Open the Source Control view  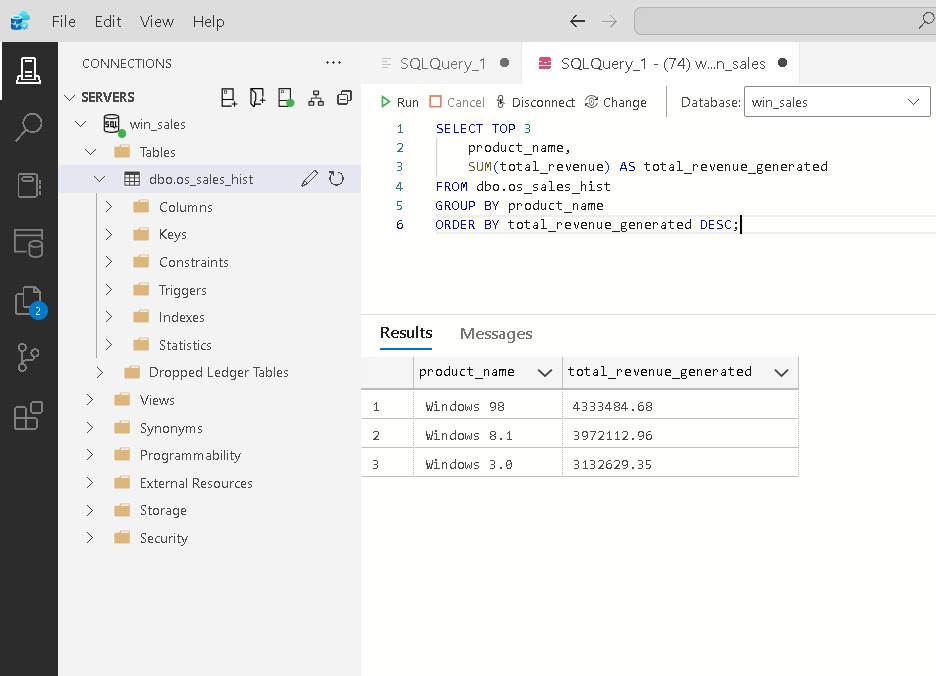pyautogui.click(x=28, y=358)
